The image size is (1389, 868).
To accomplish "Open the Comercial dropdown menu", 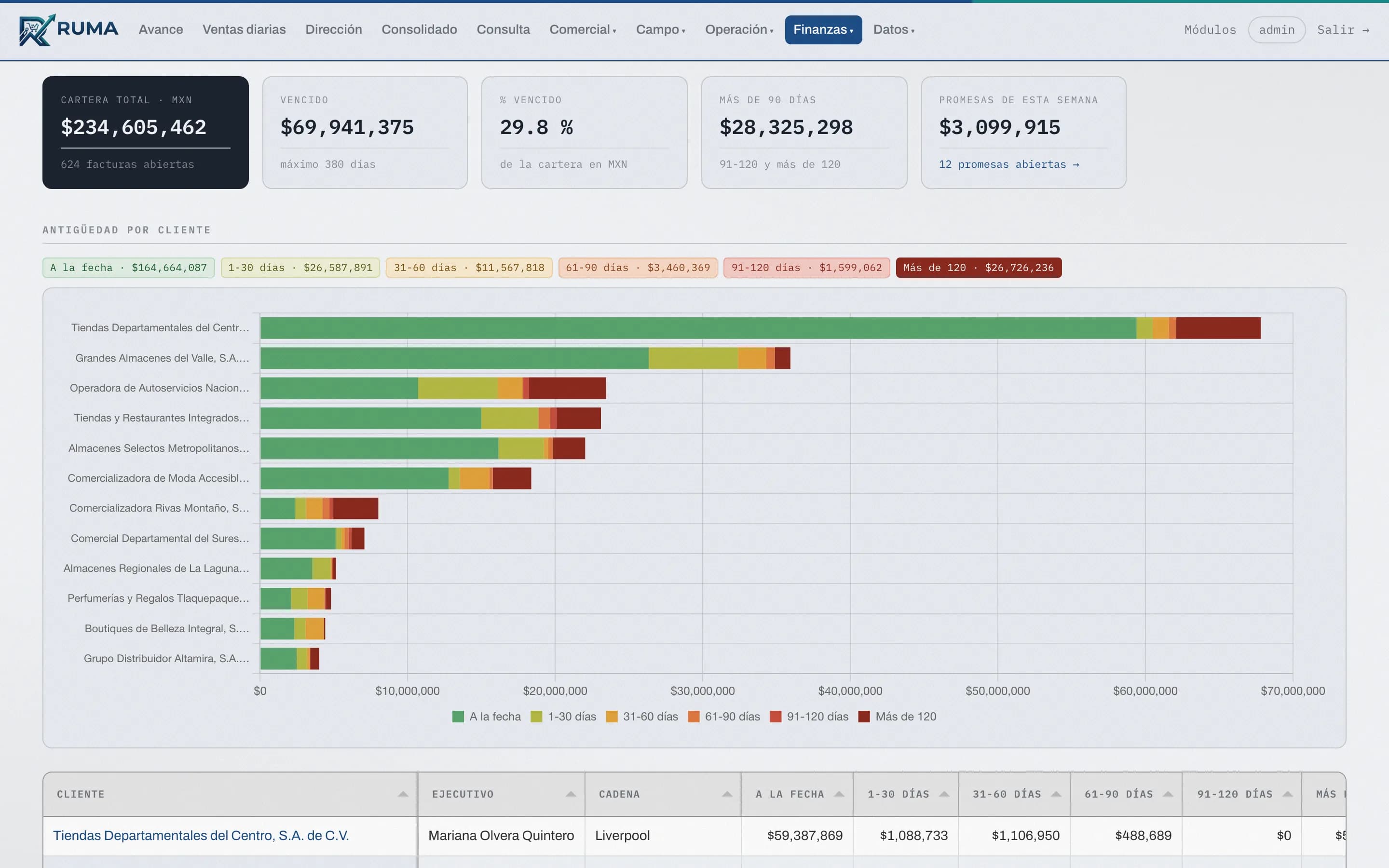I will pos(583,30).
